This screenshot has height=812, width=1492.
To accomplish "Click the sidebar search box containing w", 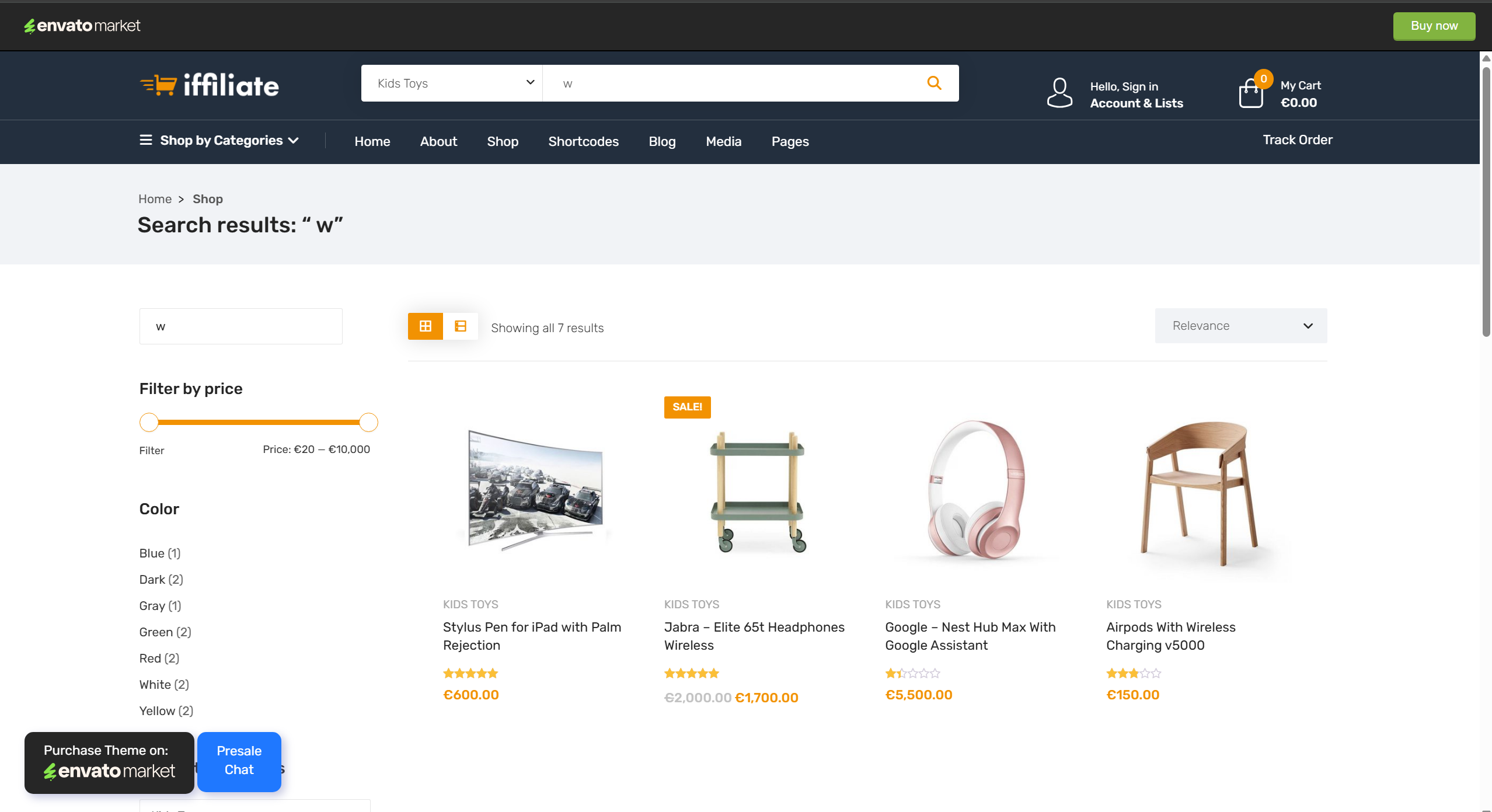I will coord(241,326).
